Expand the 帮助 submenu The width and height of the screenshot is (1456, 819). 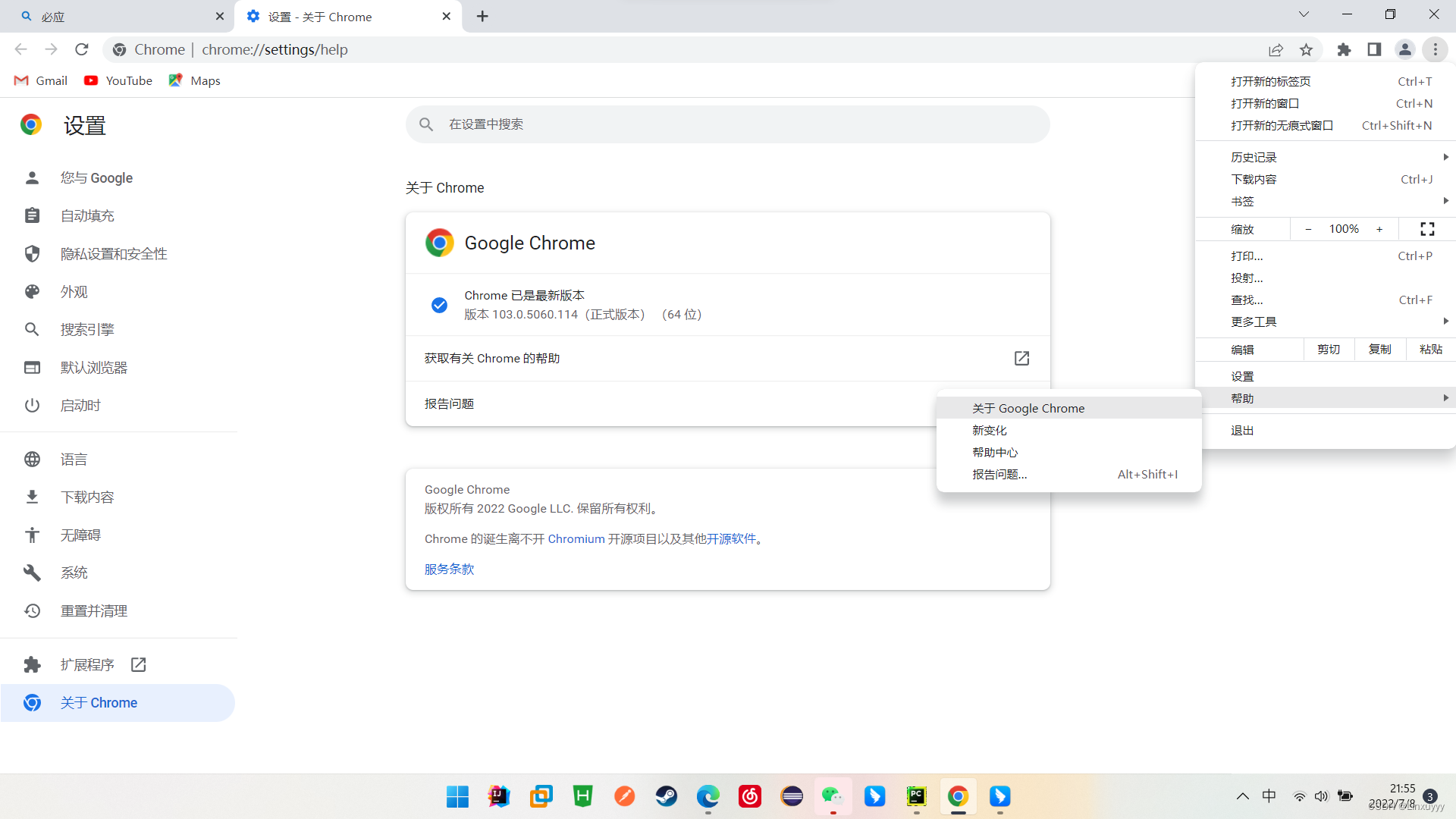(x=1326, y=398)
